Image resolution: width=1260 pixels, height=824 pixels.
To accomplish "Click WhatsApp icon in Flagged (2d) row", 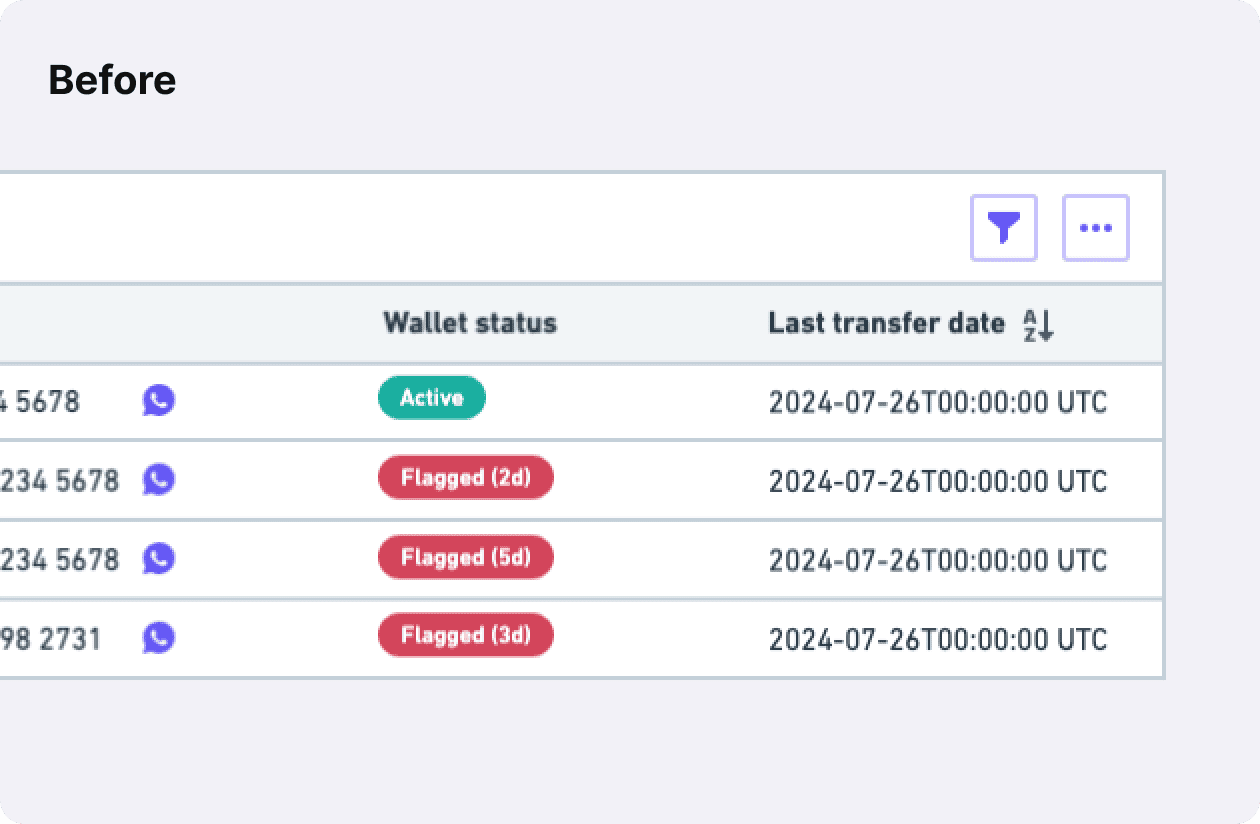I will (x=158, y=479).
